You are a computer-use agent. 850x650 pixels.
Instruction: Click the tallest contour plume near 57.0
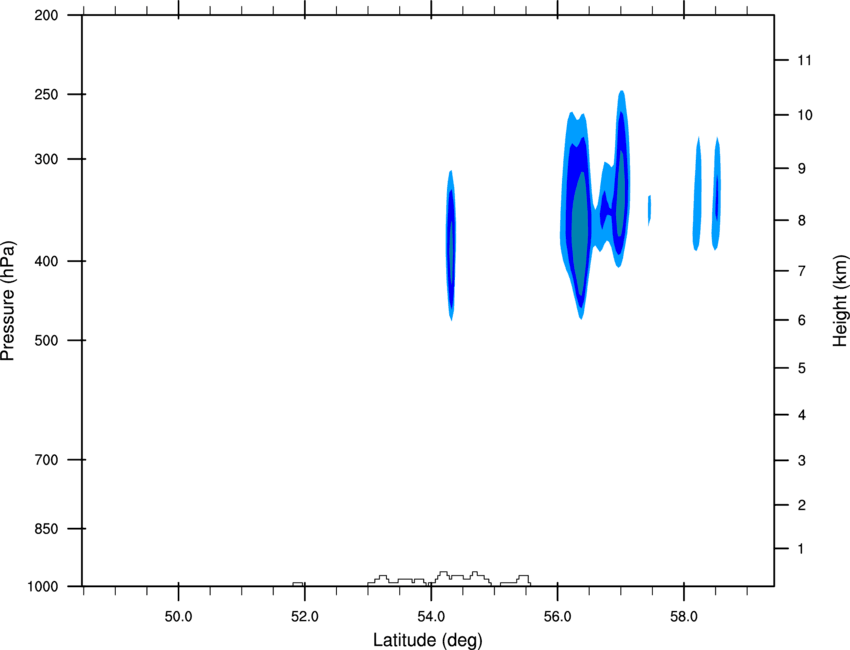coord(621,179)
